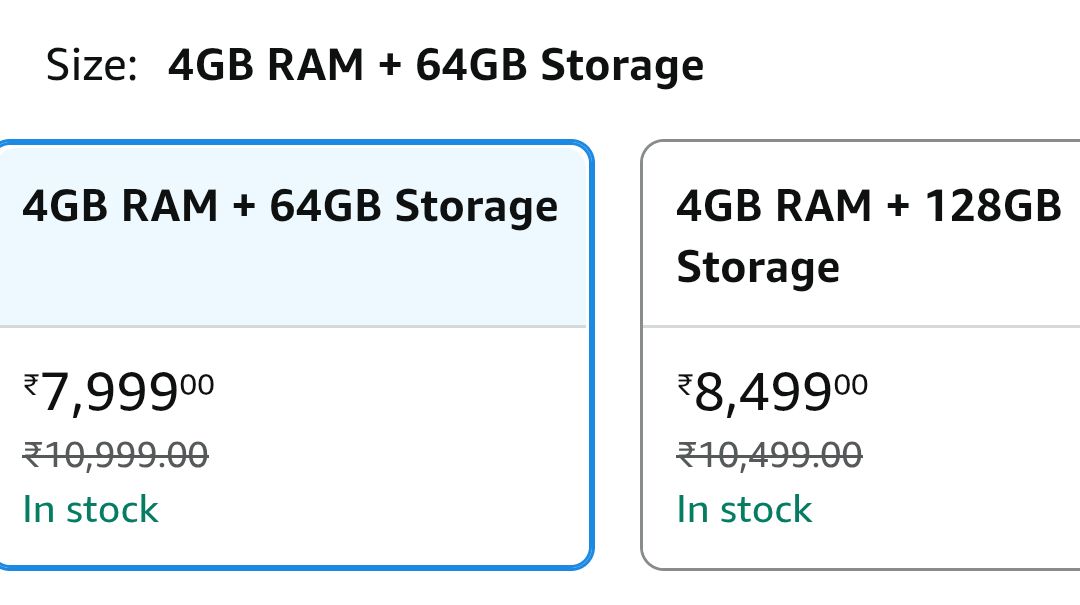Click the rupee symbol before 7,999
The width and height of the screenshot is (1080, 605).
coord(32,383)
